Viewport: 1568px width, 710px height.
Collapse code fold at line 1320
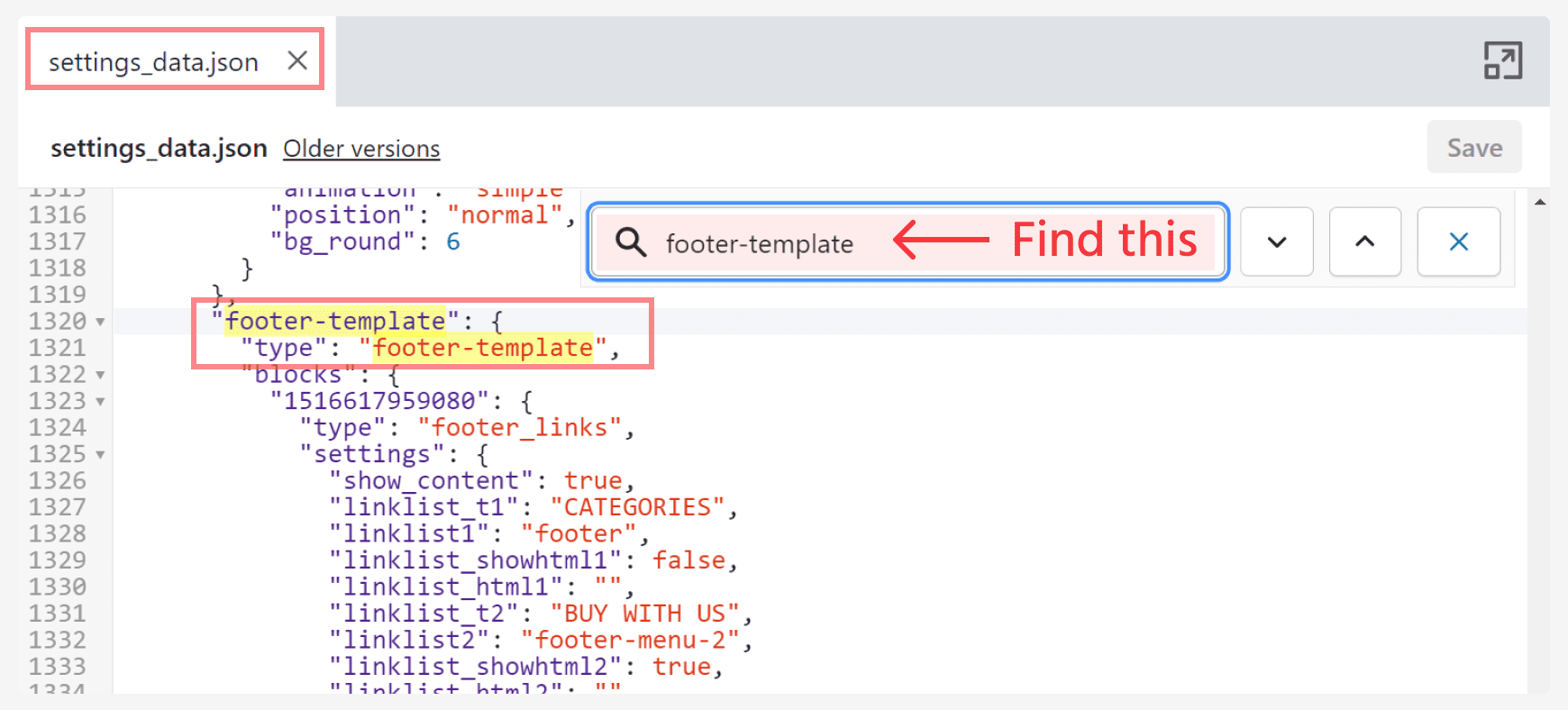(100, 322)
